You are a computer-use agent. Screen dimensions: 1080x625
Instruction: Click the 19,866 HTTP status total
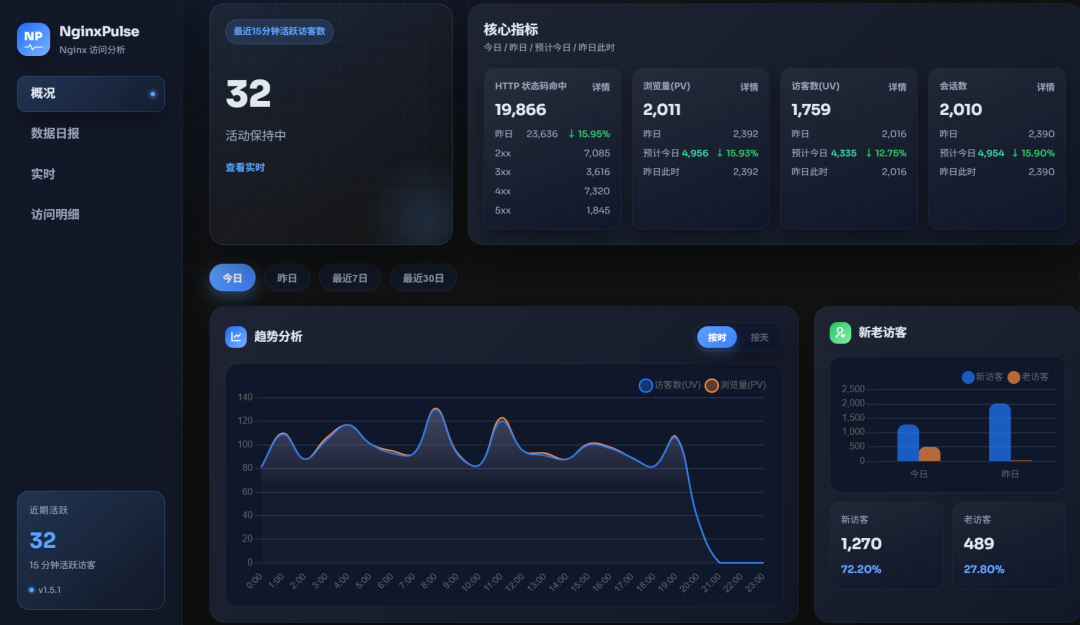pos(520,110)
